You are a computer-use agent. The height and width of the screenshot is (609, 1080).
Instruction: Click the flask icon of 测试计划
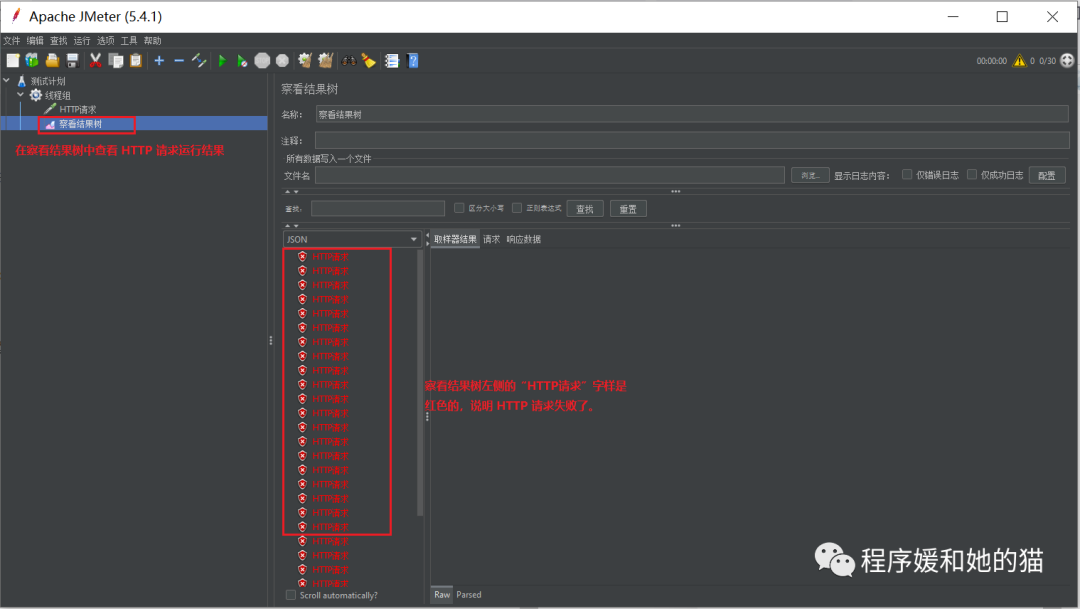21,81
